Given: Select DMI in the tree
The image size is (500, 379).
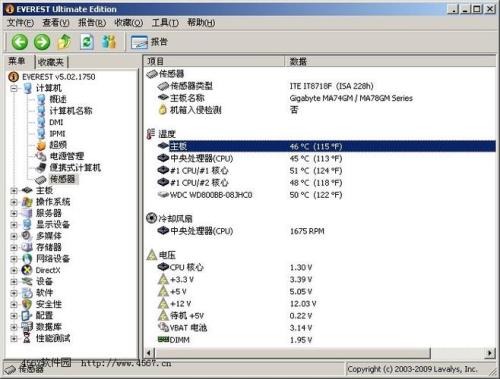Looking at the screenshot, I should pyautogui.click(x=56, y=122).
